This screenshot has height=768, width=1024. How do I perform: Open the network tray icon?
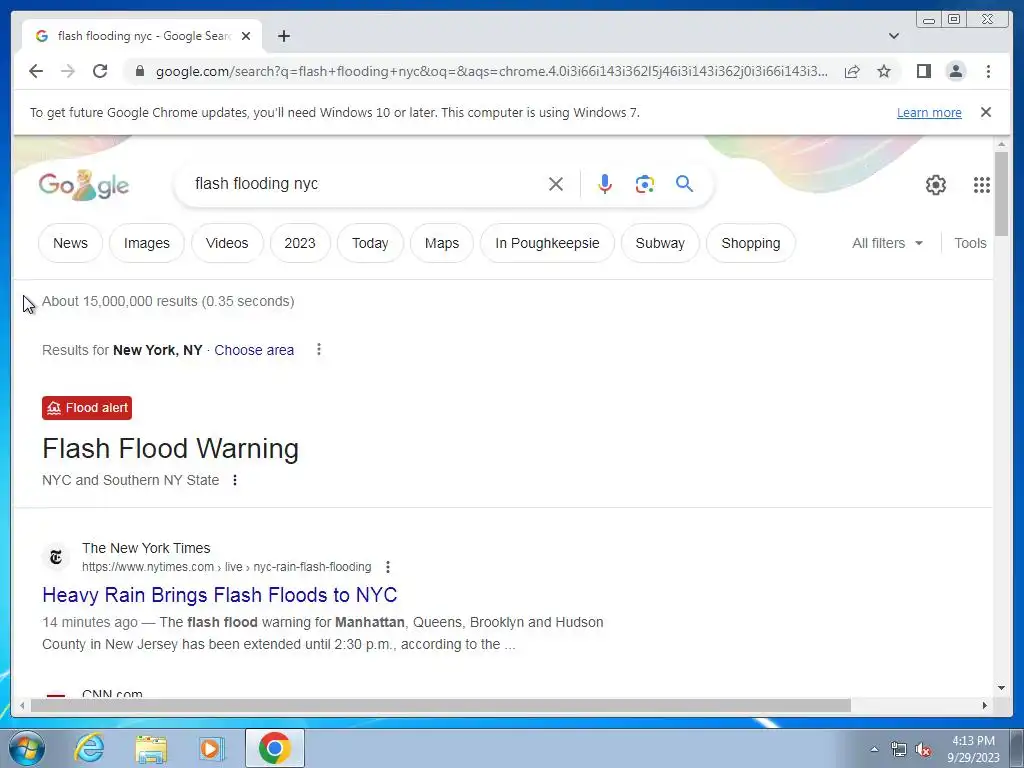tap(899, 749)
